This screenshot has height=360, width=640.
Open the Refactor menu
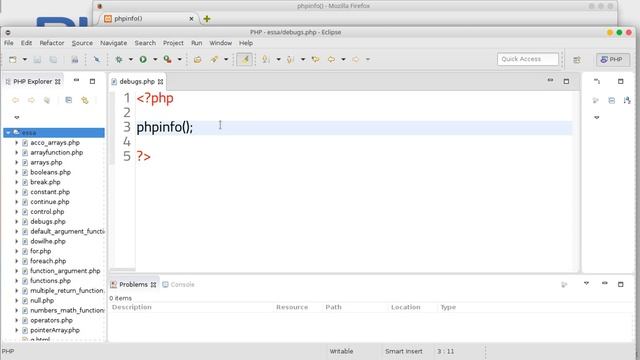(x=51, y=43)
